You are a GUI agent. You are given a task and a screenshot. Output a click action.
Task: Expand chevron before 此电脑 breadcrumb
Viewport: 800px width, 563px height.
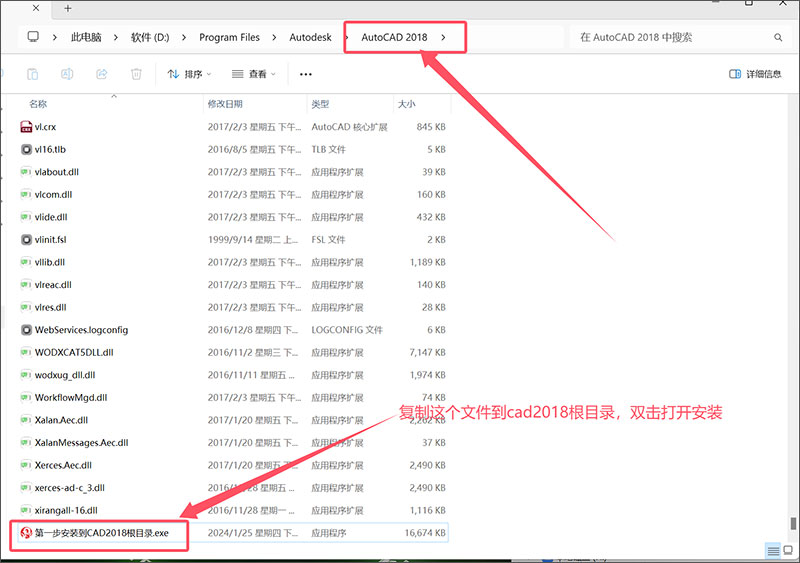55,37
